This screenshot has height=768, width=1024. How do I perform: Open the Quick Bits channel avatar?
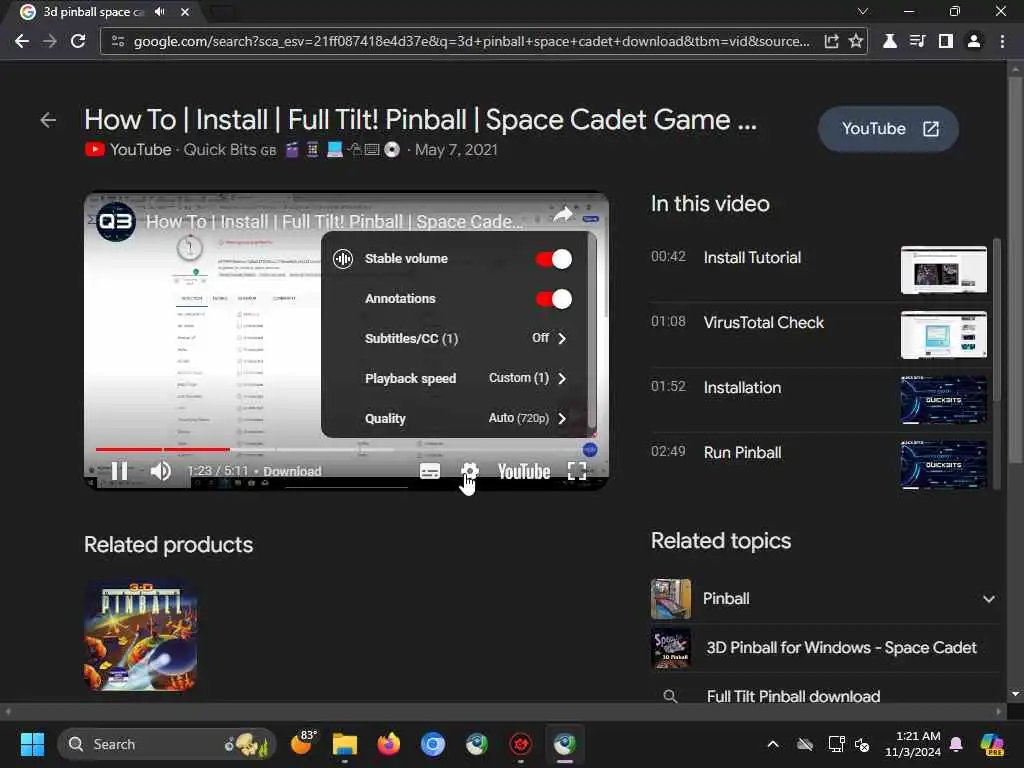coord(116,221)
